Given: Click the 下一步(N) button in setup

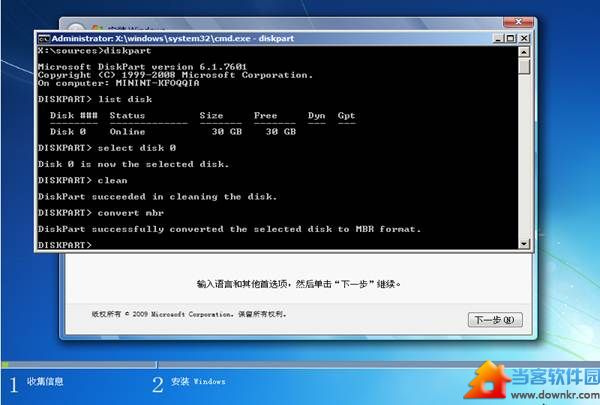Looking at the screenshot, I should (495, 320).
